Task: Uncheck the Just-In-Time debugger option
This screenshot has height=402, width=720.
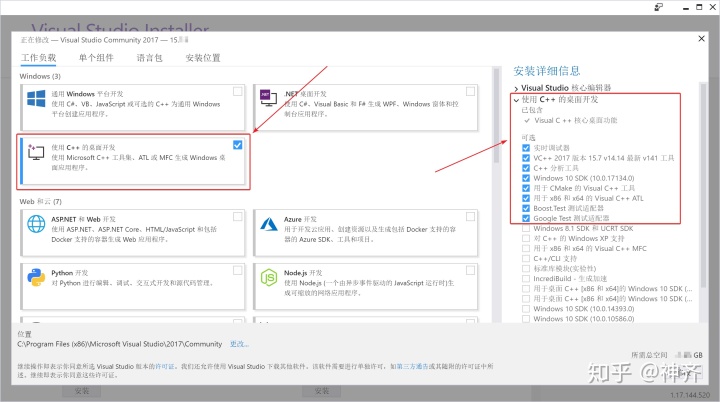Action: [526, 148]
